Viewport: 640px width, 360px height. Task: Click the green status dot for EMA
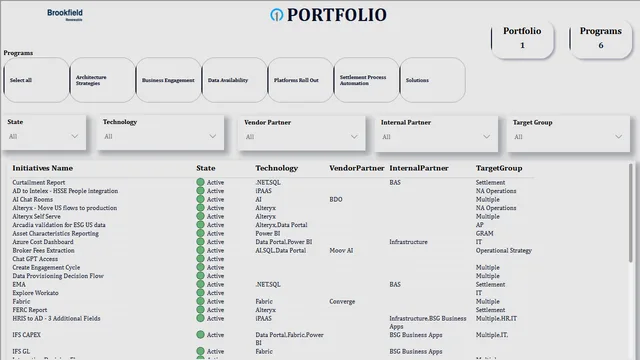point(200,284)
